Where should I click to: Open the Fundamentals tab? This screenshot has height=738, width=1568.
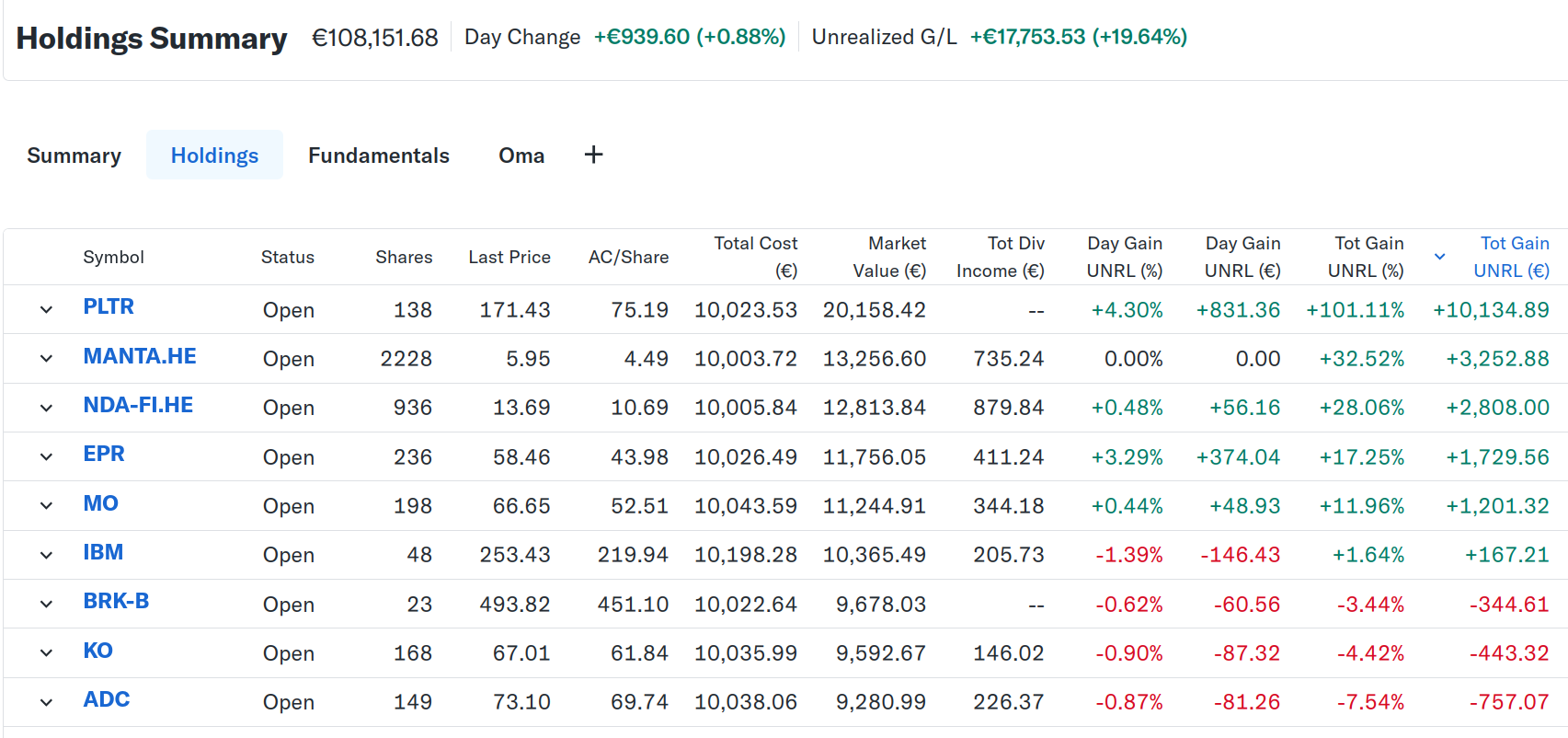pos(378,156)
